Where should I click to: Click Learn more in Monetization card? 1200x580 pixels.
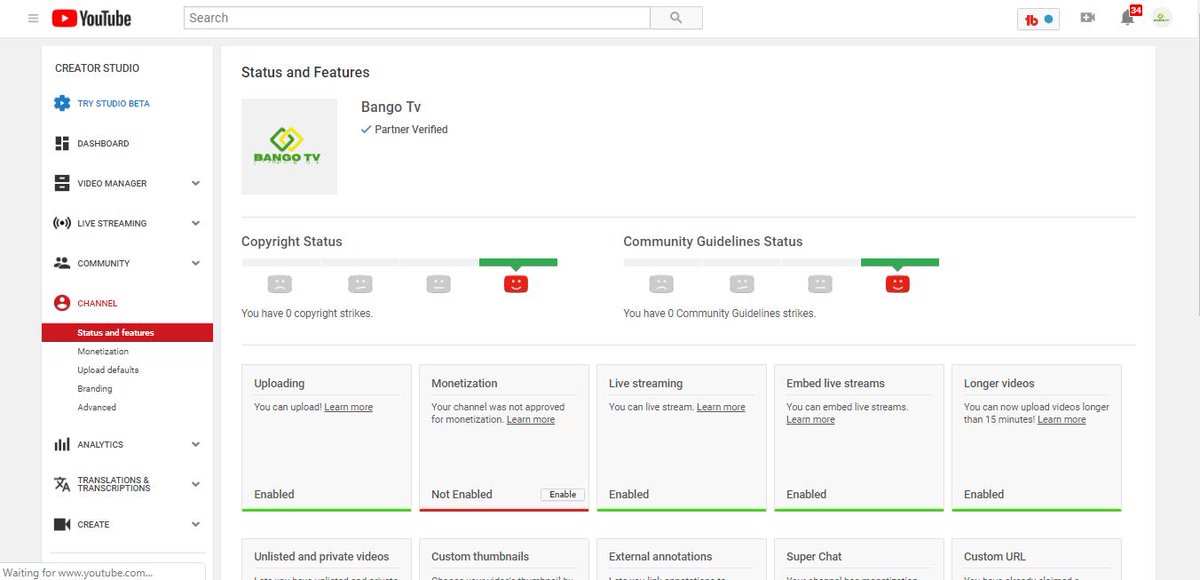(531, 420)
